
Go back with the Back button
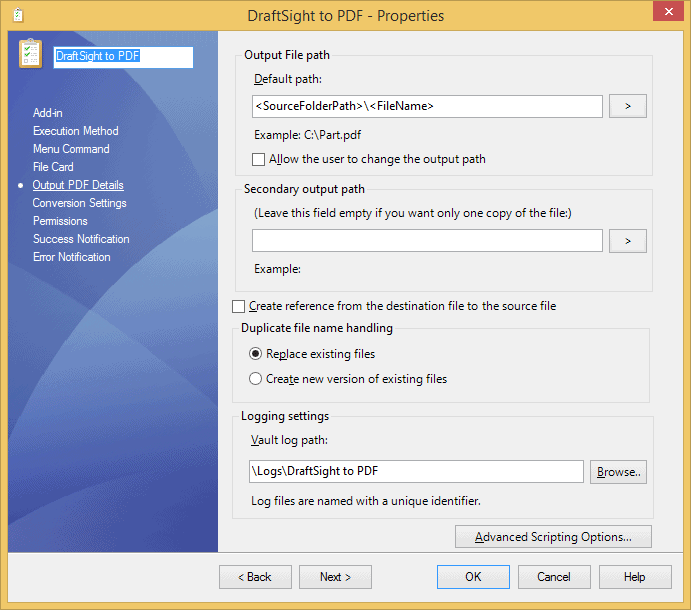tap(255, 577)
